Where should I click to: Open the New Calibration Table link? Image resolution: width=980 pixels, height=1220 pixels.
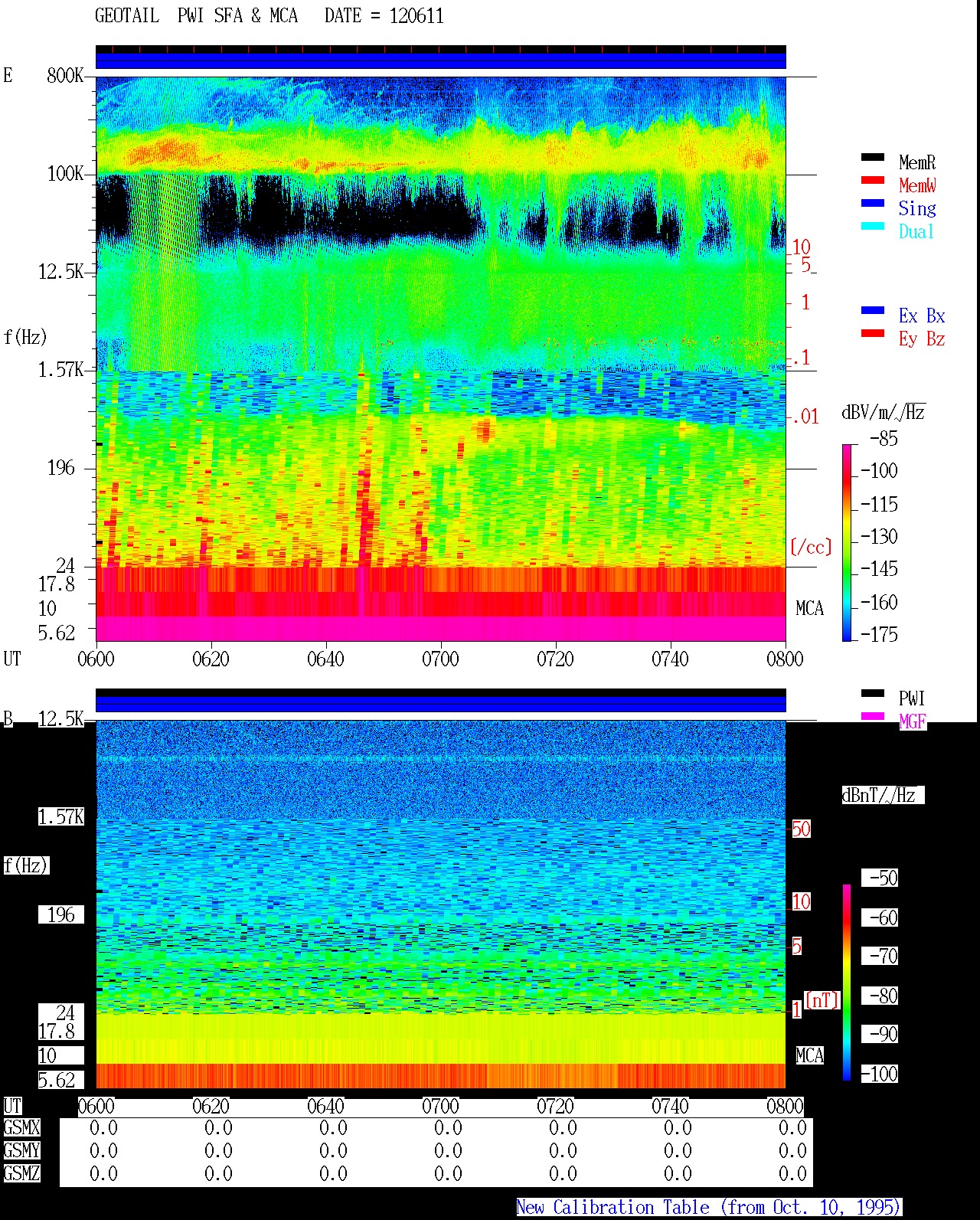point(709,1208)
